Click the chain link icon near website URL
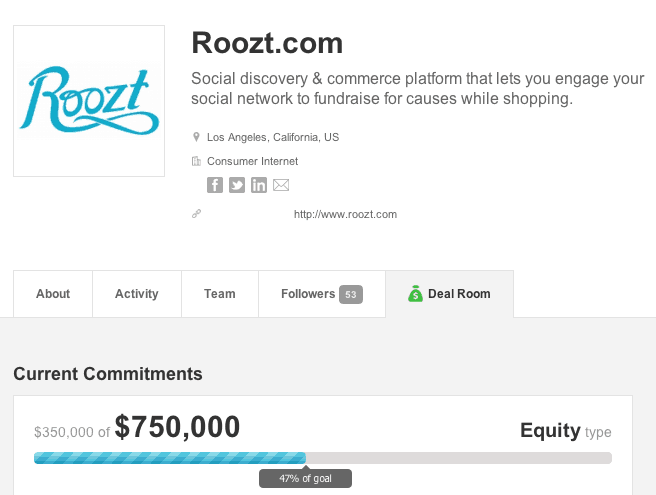This screenshot has height=495, width=656. tap(197, 214)
